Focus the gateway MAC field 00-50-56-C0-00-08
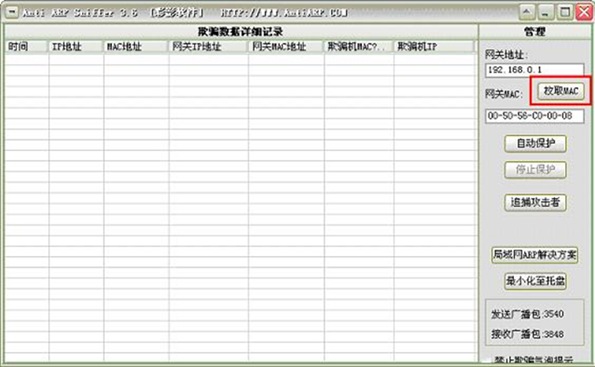The width and height of the screenshot is (595, 367). (x=534, y=116)
